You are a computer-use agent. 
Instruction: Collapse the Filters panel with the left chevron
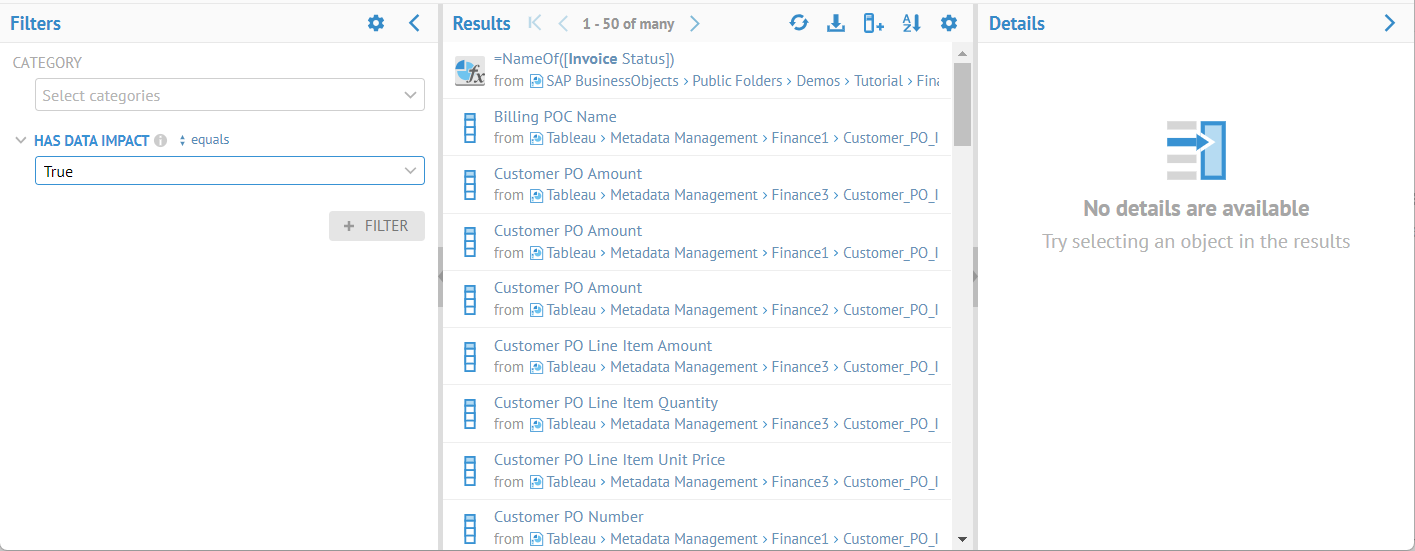[x=415, y=23]
